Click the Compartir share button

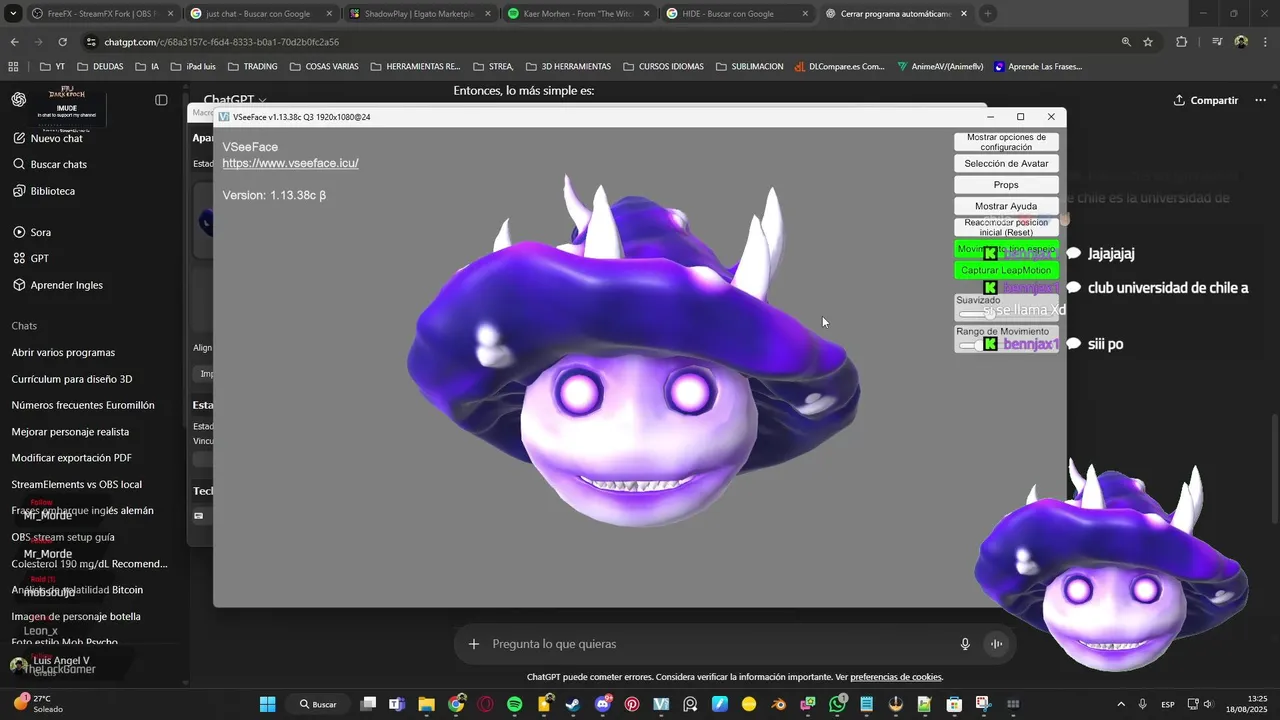(1205, 100)
